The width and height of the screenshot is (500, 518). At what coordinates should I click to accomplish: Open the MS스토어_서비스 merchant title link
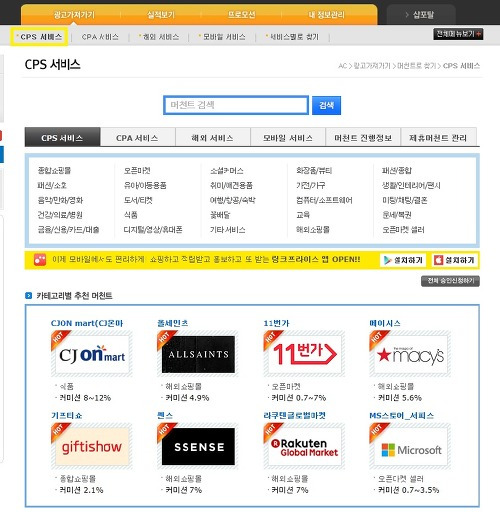tap(401, 416)
